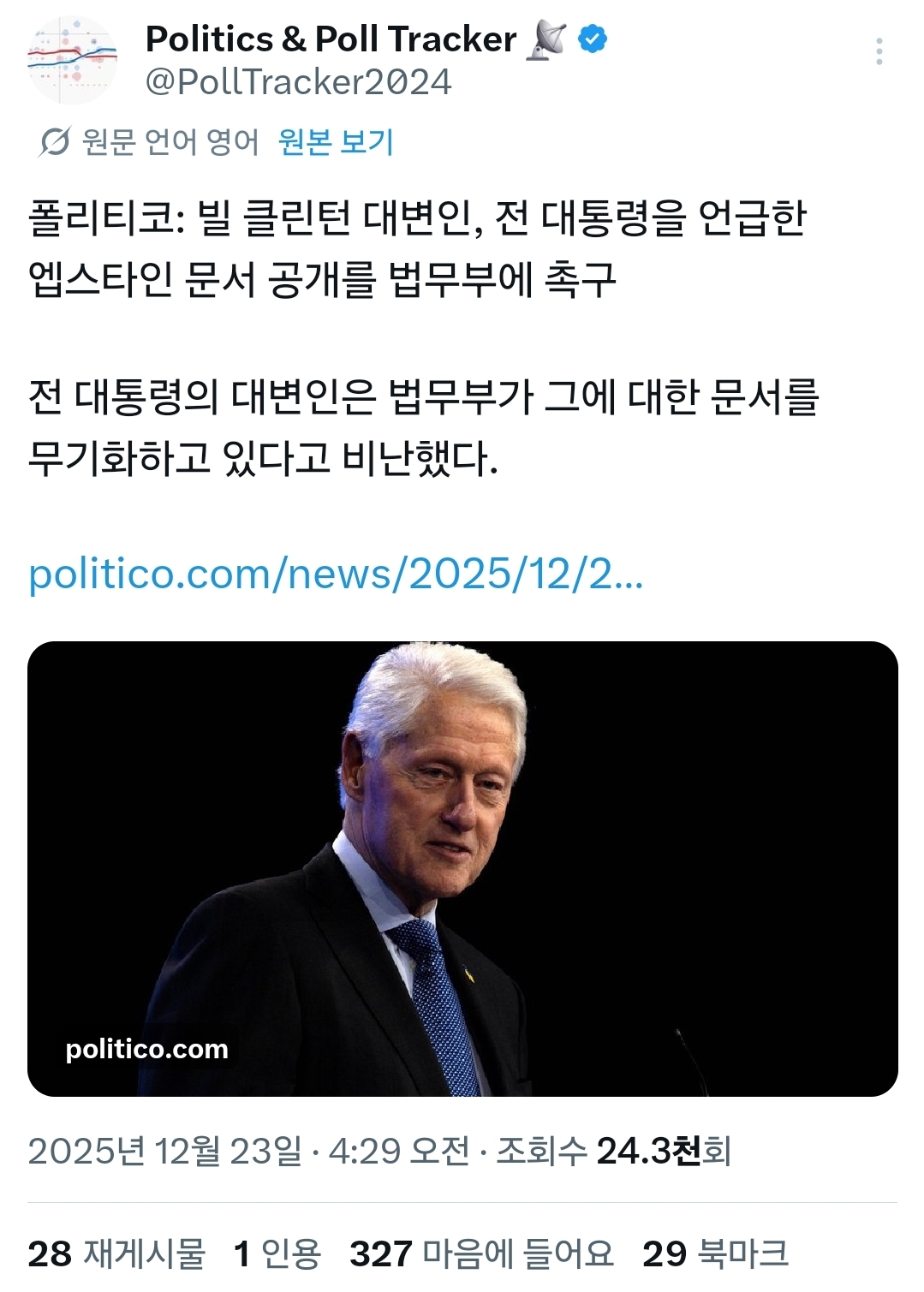Tap the satellite antenna emoji by the name
Viewport: 924px width, 1292px height.
pos(546,39)
